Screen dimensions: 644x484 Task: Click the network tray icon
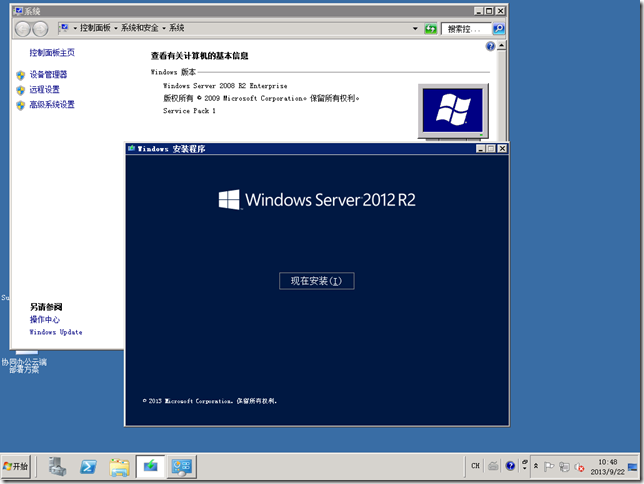(564, 467)
